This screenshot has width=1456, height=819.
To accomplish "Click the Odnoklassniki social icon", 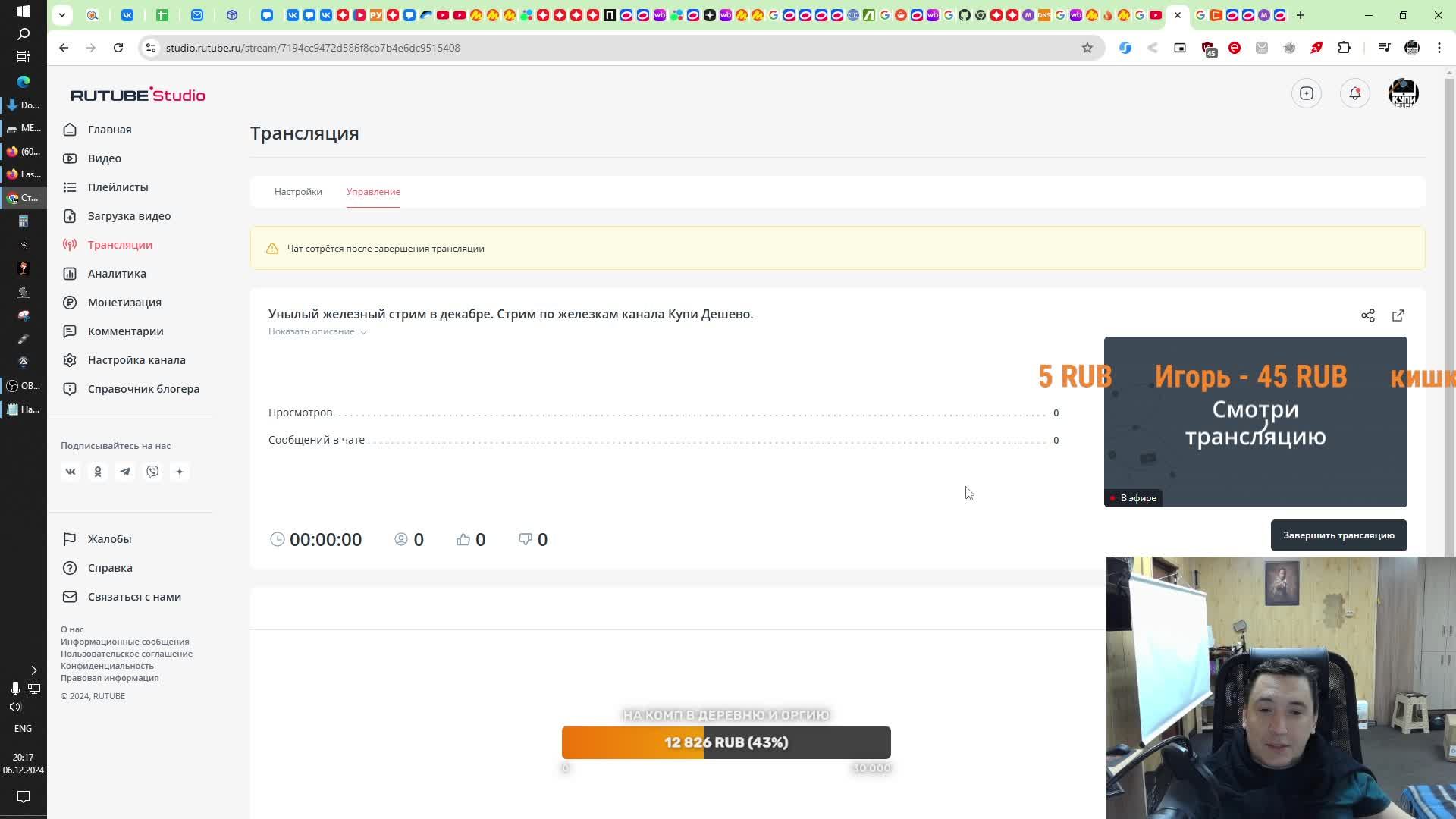I will (x=98, y=472).
